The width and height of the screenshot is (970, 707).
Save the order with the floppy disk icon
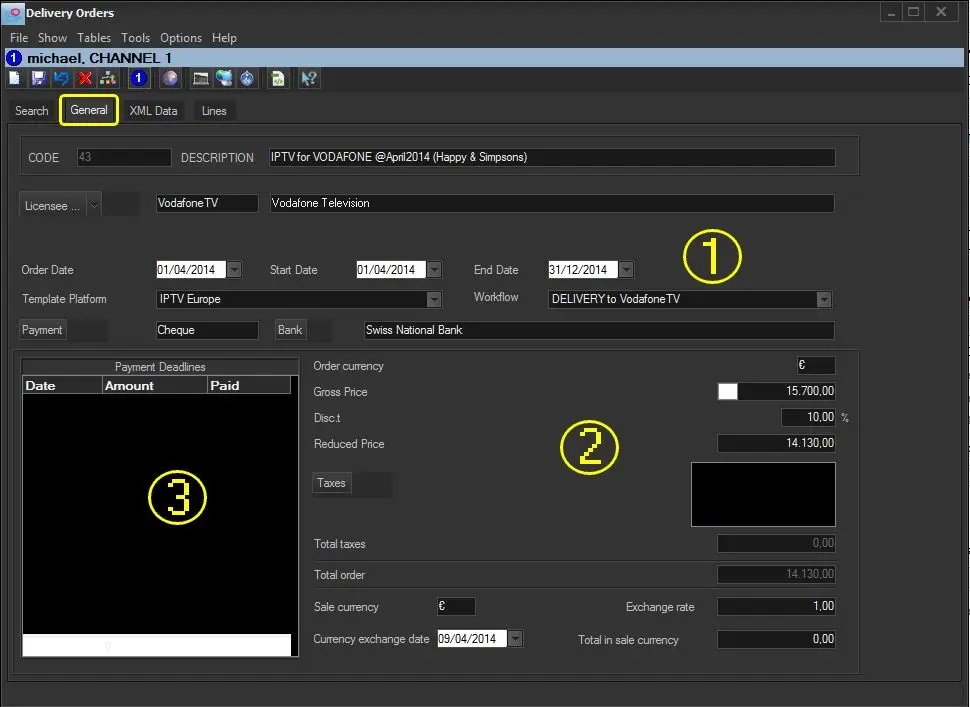[x=38, y=78]
